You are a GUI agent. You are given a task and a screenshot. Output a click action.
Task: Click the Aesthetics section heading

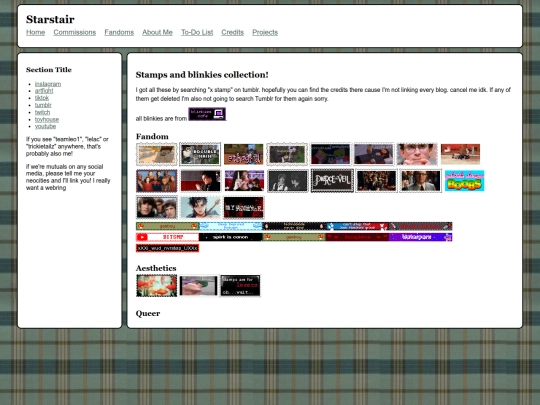[156, 268]
